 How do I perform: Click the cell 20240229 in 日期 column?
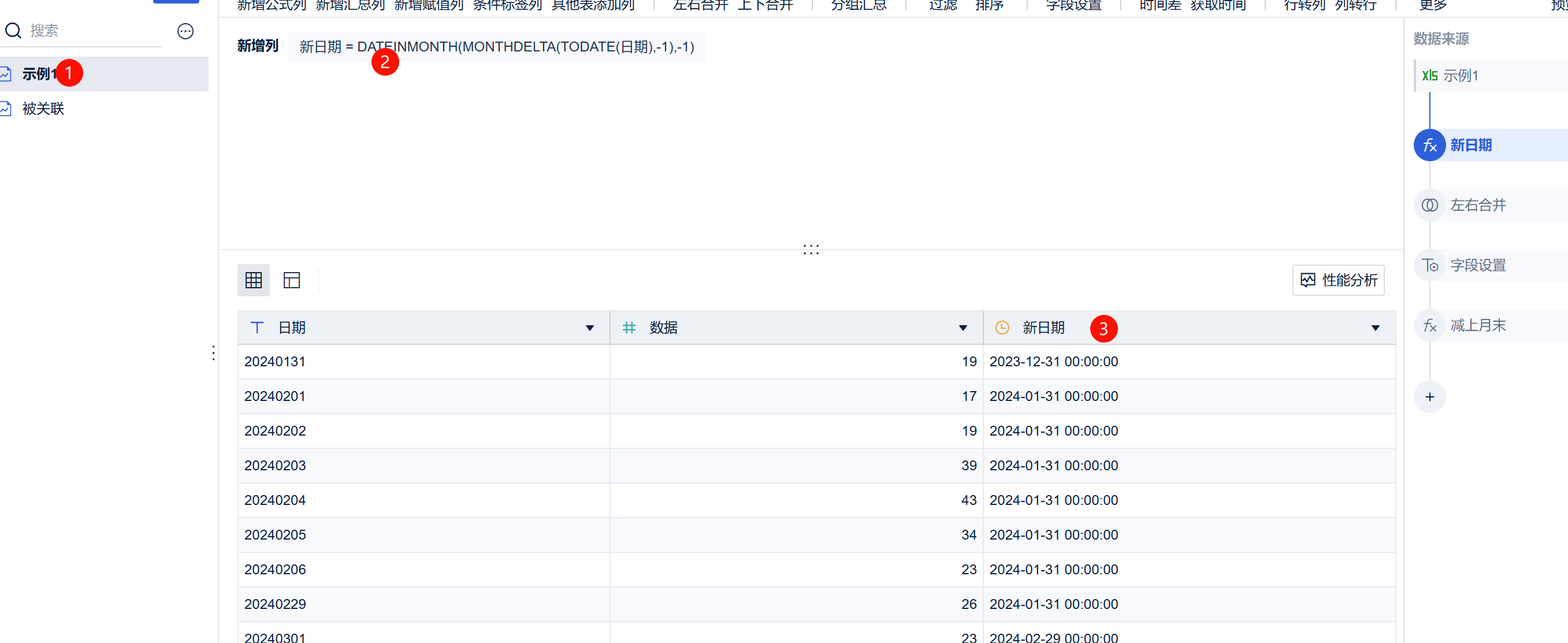(x=423, y=605)
